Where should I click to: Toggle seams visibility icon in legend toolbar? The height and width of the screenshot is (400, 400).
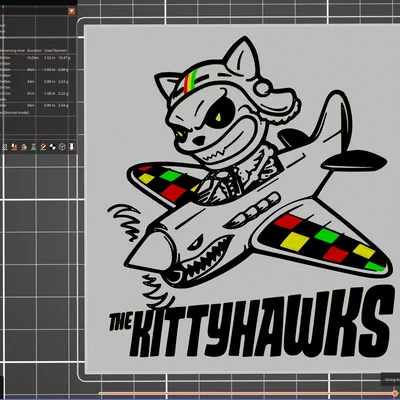coord(5,147)
